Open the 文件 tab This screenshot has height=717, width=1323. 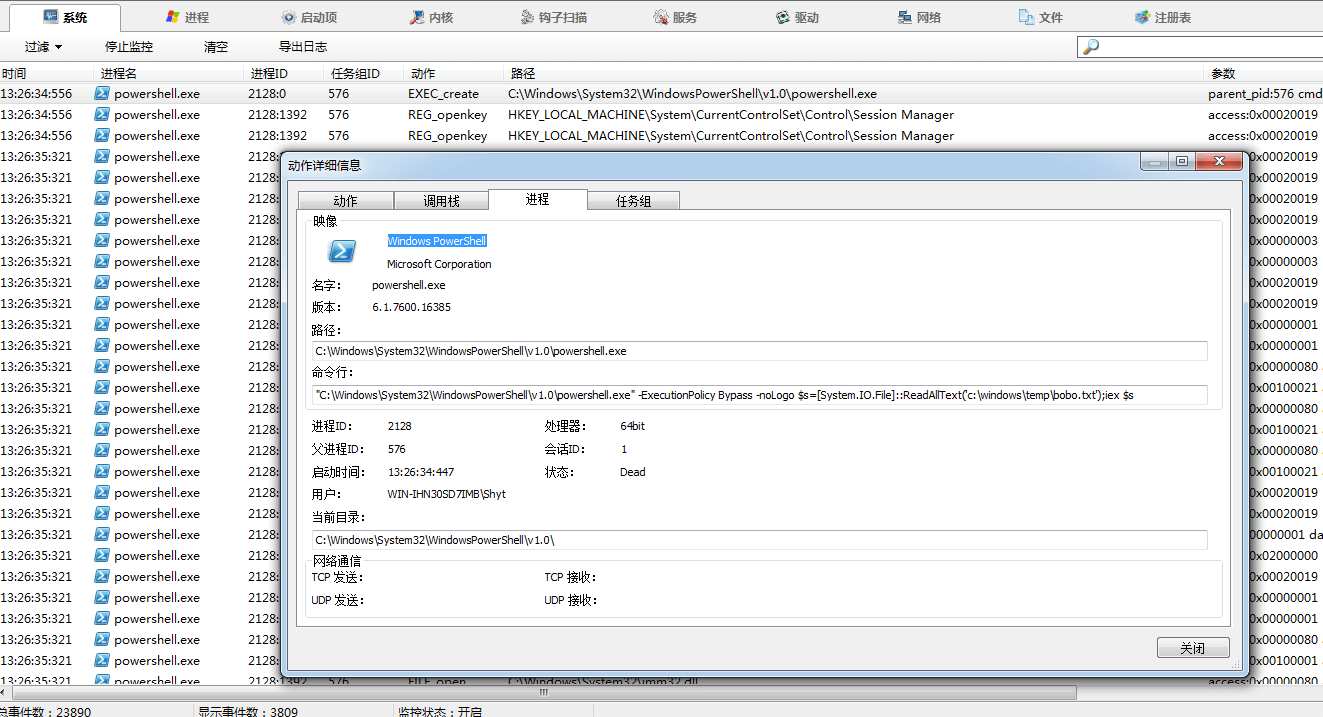(1041, 17)
